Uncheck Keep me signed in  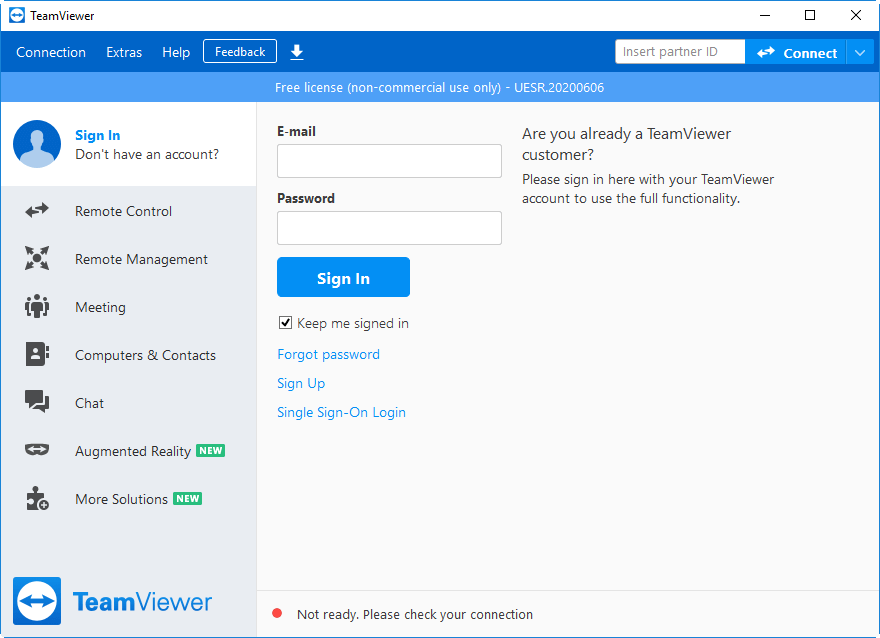(285, 323)
